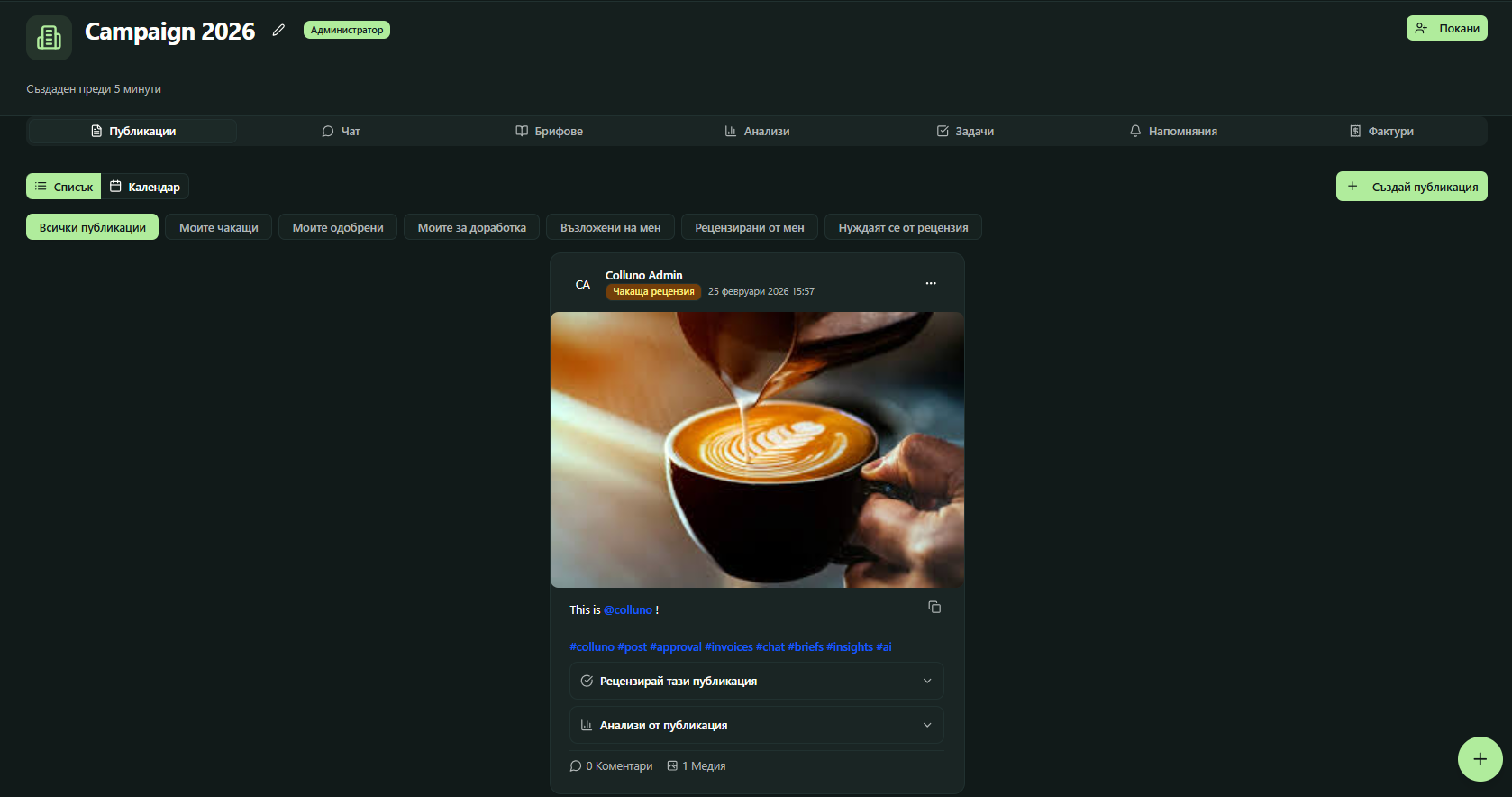Click the Покани invite button
This screenshot has height=797, width=1512.
[x=1446, y=29]
